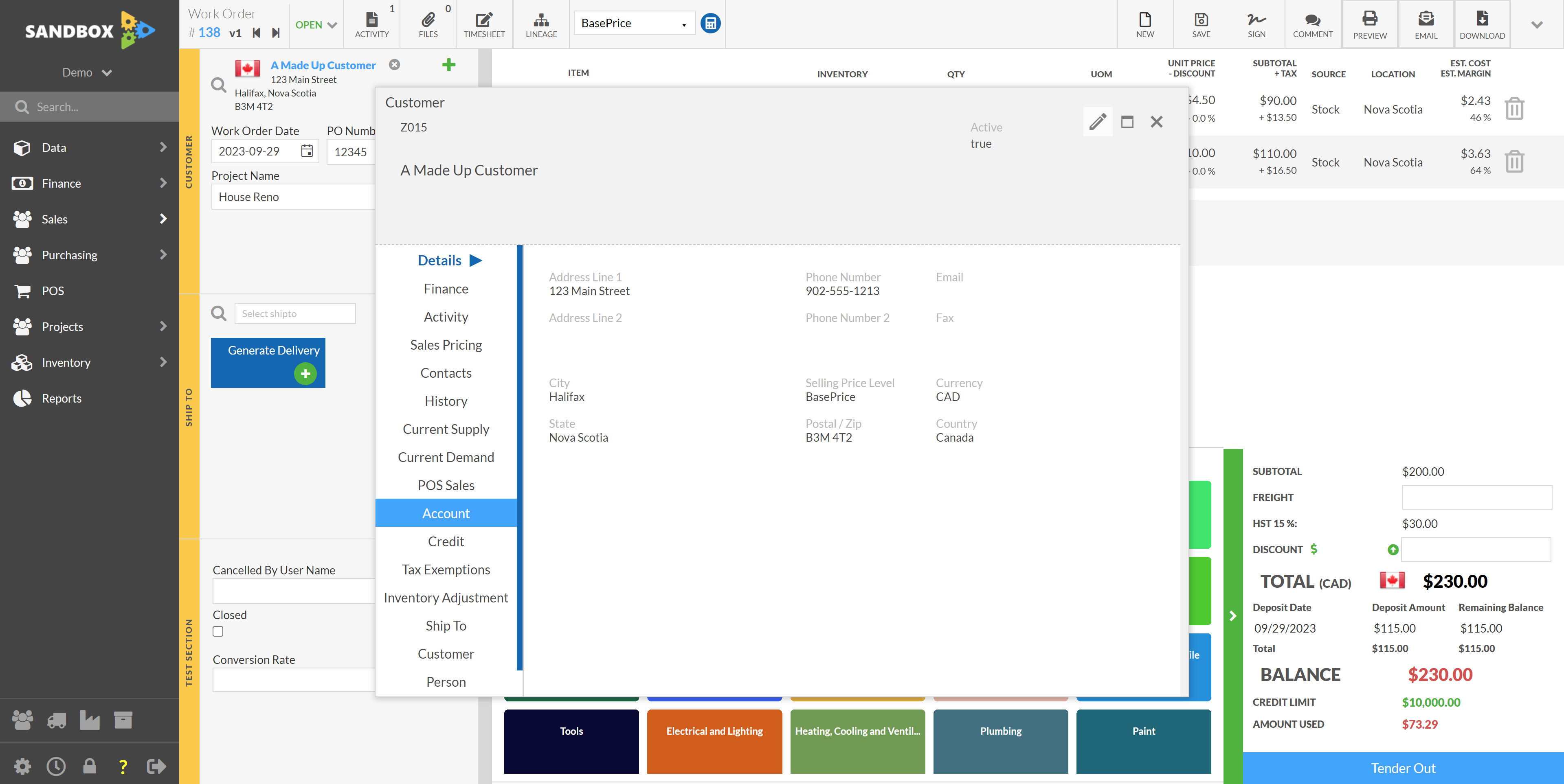
Task: Go to next work order record
Action: (276, 32)
